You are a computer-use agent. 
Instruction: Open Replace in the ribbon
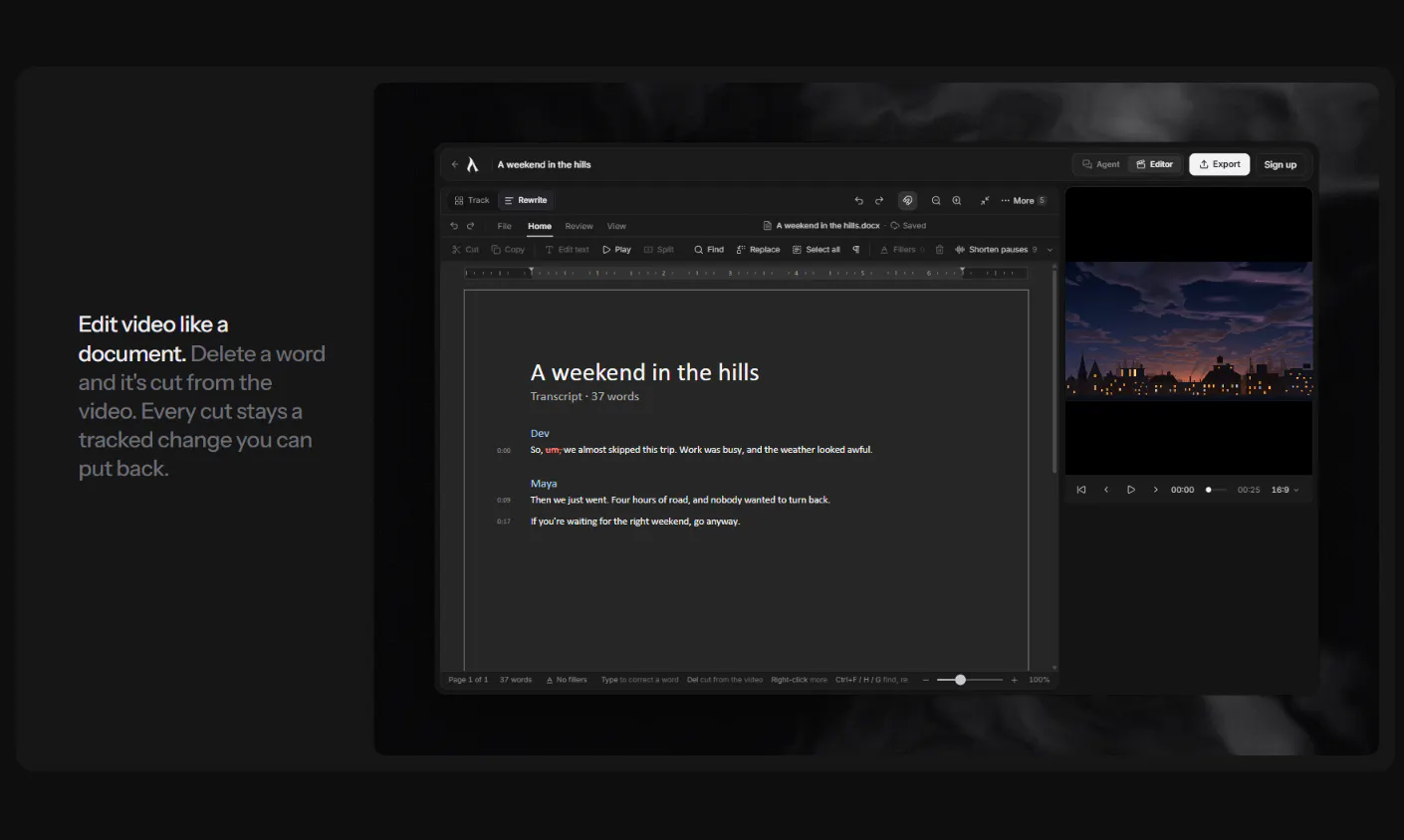[758, 250]
